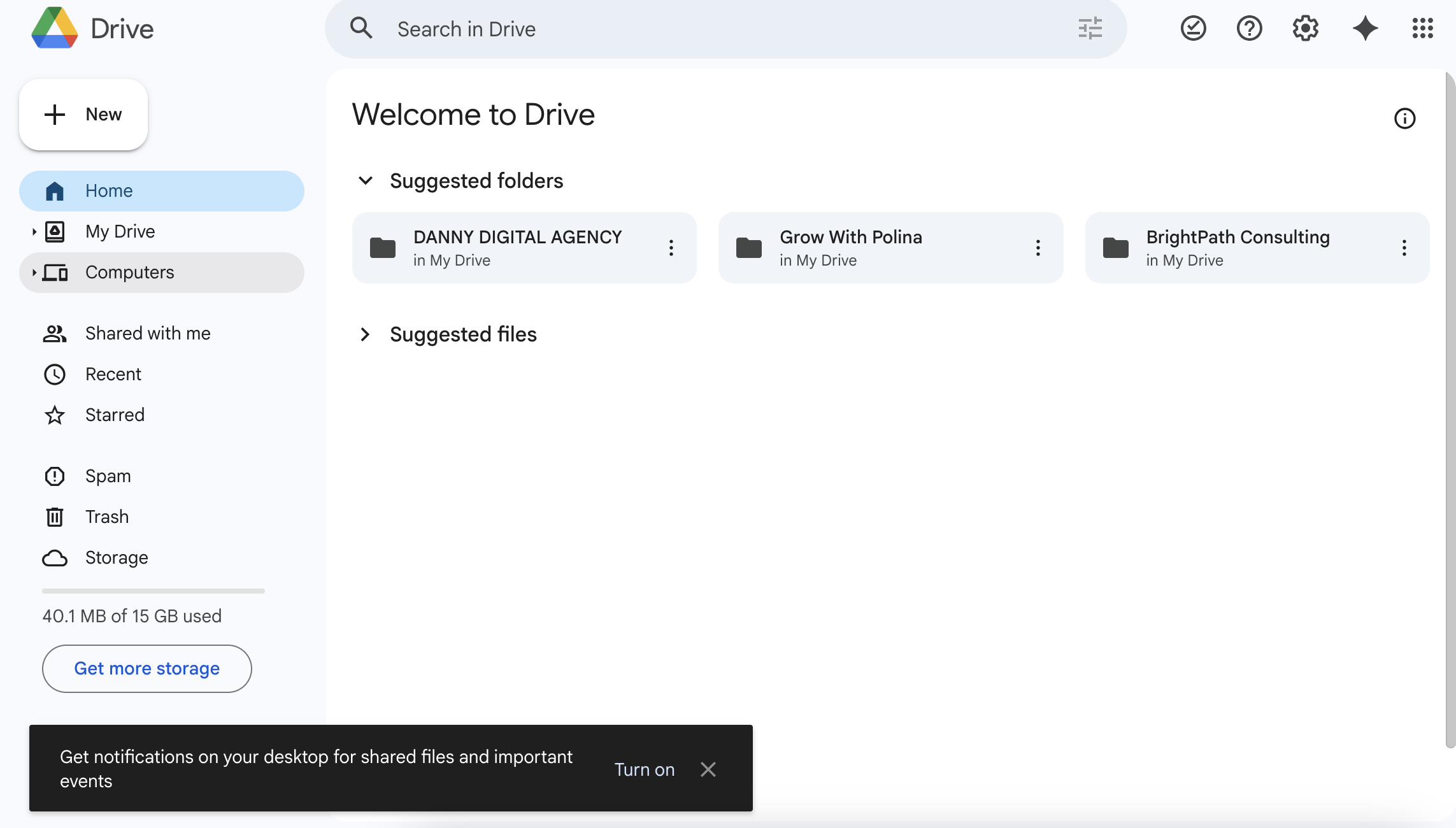Viewport: 1456px width, 828px height.
Task: Open more actions for BrightPath Consulting
Action: click(1404, 248)
